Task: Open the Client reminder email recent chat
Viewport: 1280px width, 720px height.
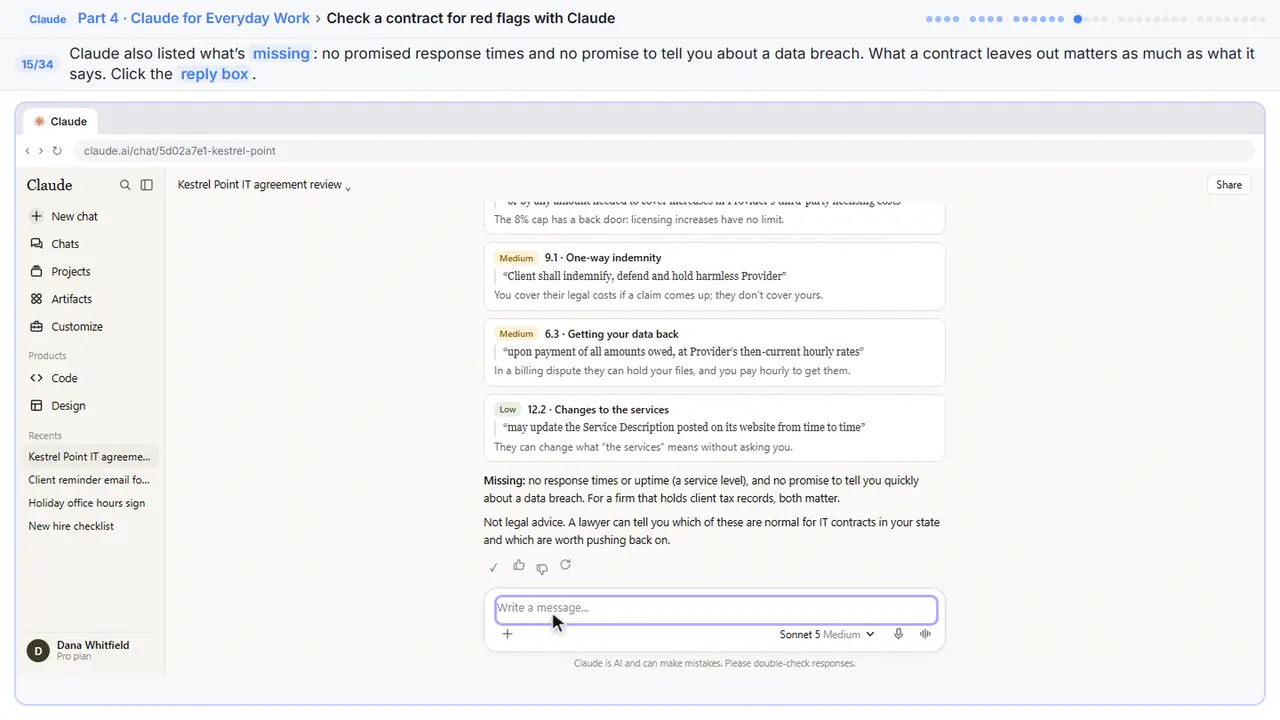Action: click(91, 480)
